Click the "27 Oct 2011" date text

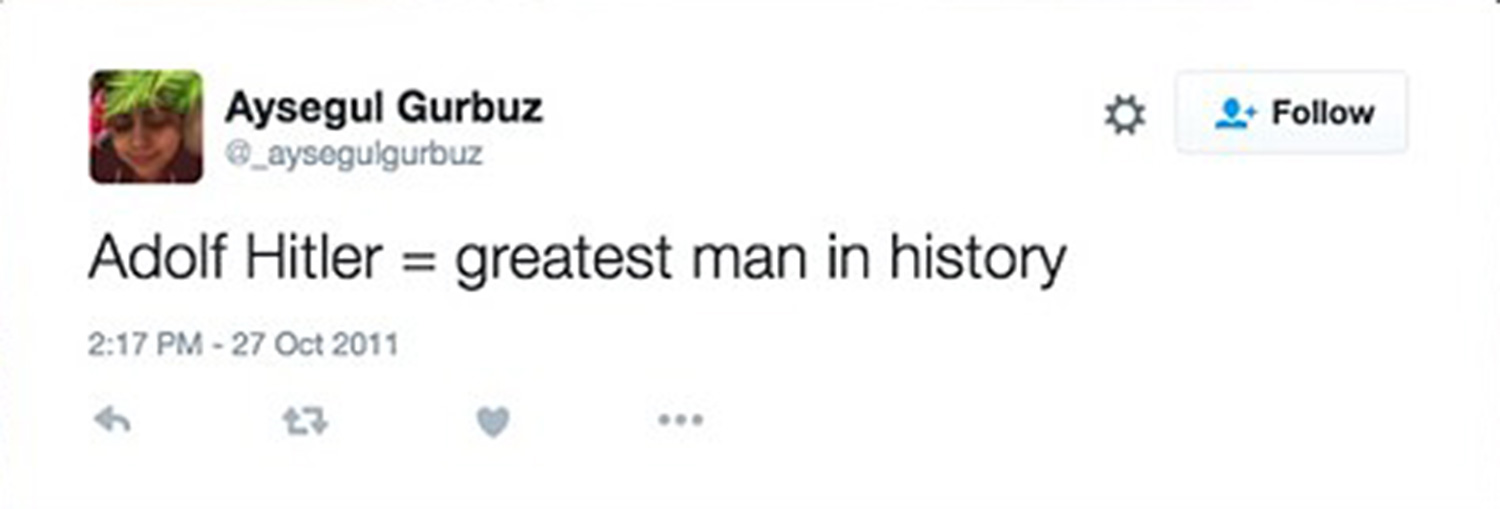point(314,346)
